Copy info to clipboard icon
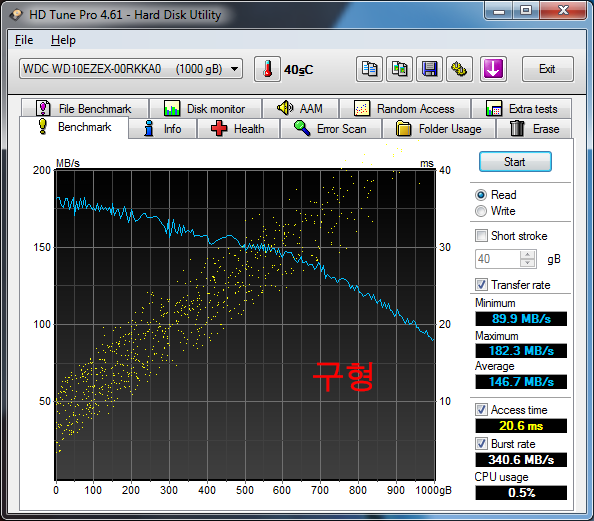This screenshot has width=594, height=521. 369,69
